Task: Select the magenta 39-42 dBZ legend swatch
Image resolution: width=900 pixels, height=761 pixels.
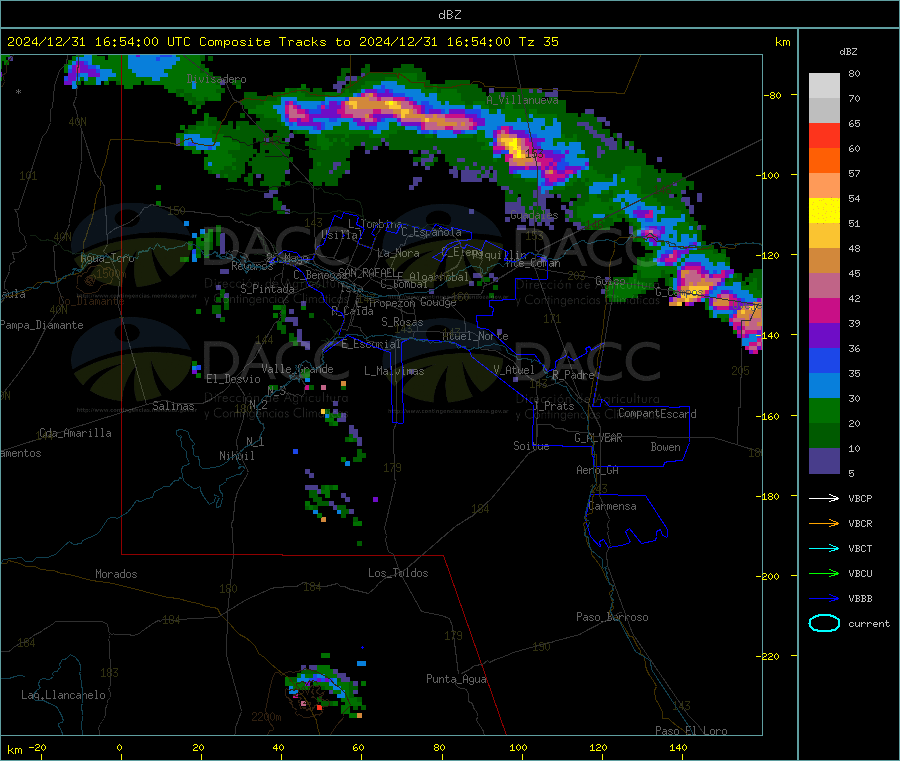Action: coord(824,310)
